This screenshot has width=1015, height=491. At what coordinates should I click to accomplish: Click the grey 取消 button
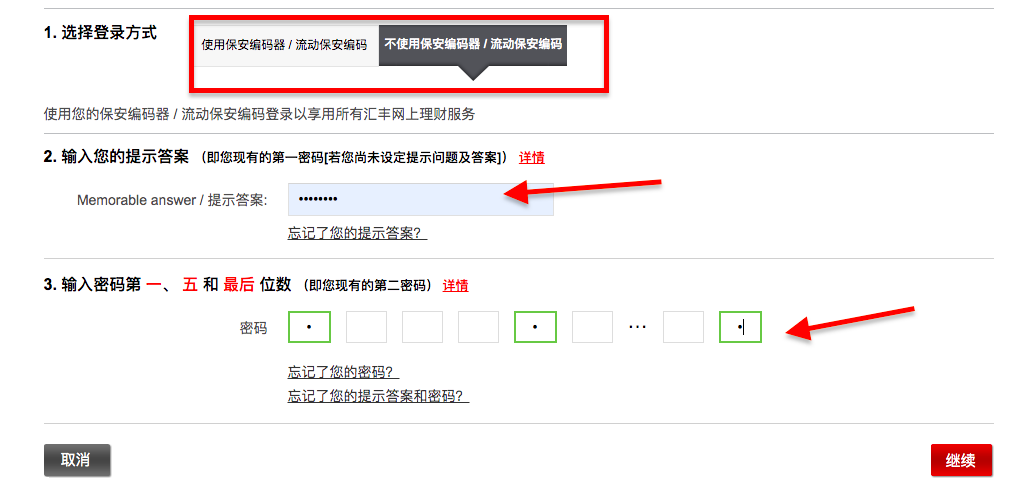coord(77,460)
